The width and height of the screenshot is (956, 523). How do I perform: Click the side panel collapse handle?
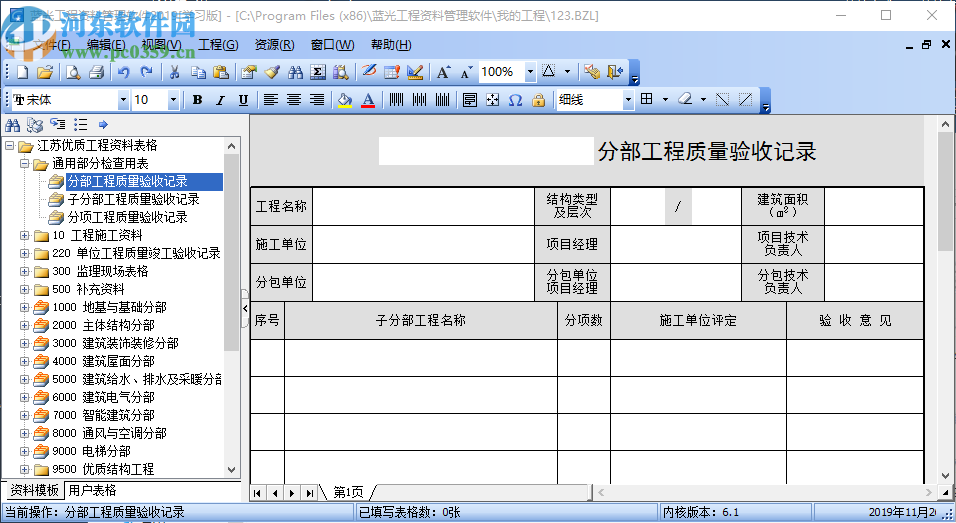tap(245, 308)
